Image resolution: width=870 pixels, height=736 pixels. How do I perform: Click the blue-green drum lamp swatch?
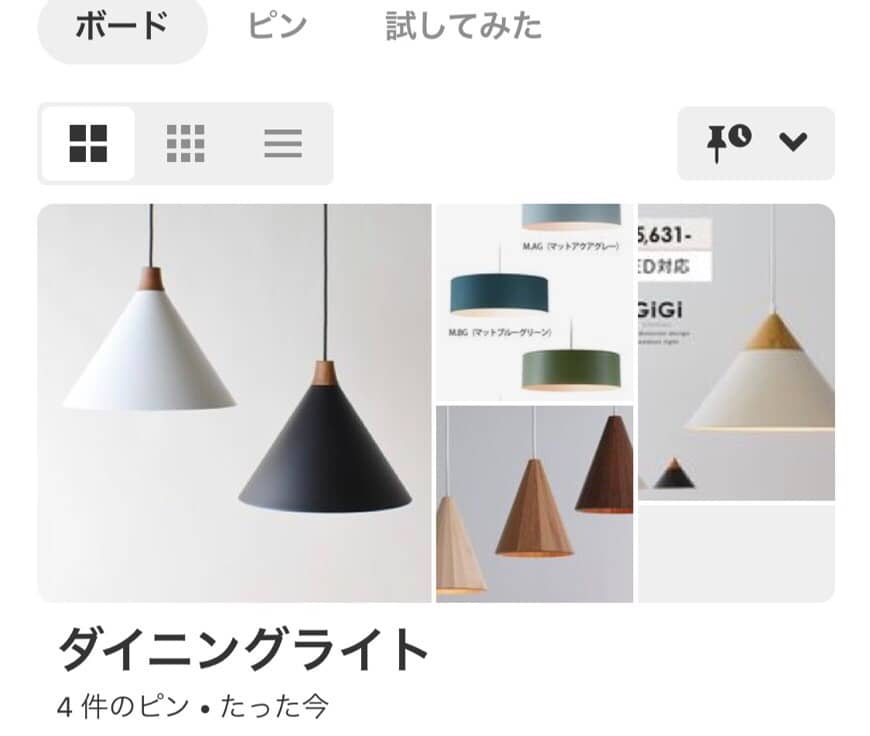499,293
